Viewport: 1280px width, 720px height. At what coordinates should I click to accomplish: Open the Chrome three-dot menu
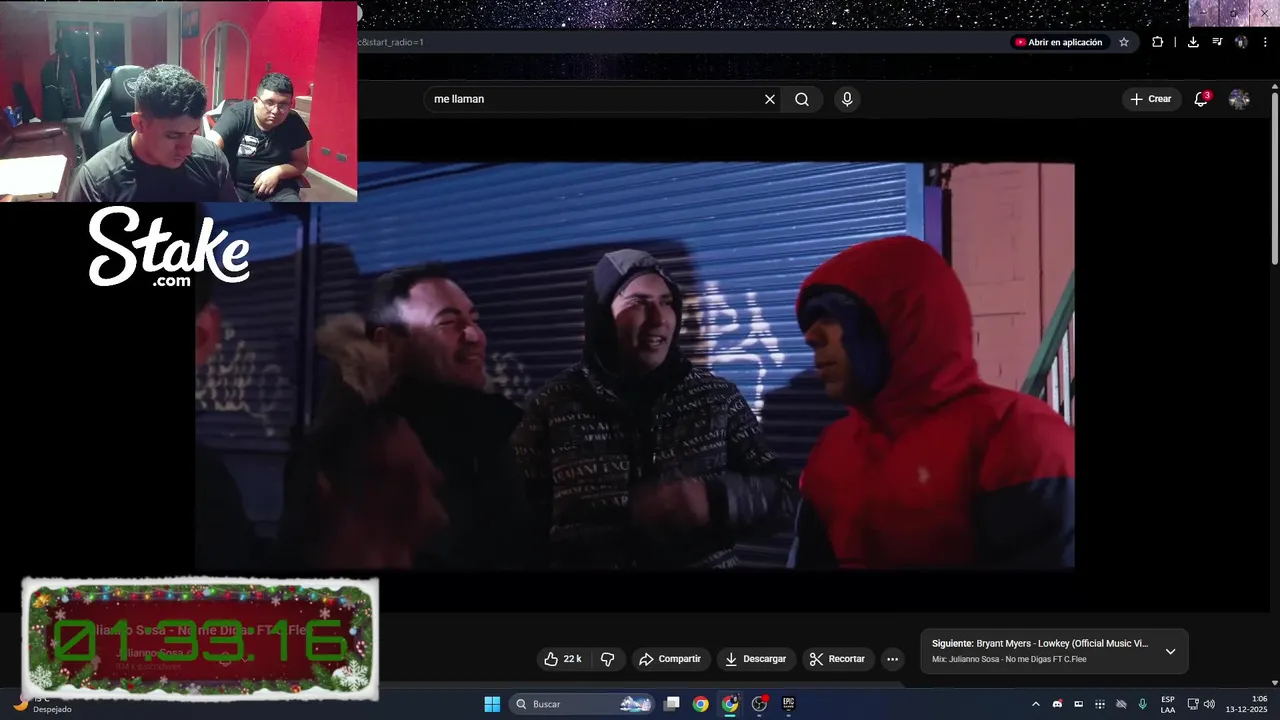click(x=1265, y=42)
